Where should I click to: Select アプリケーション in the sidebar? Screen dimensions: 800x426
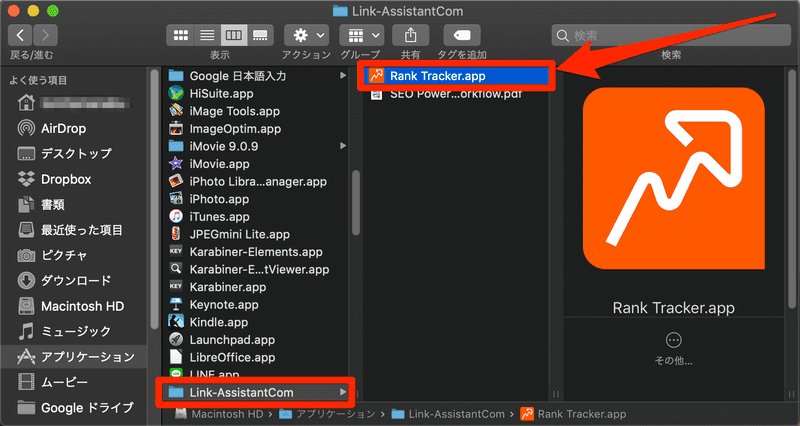pos(75,357)
